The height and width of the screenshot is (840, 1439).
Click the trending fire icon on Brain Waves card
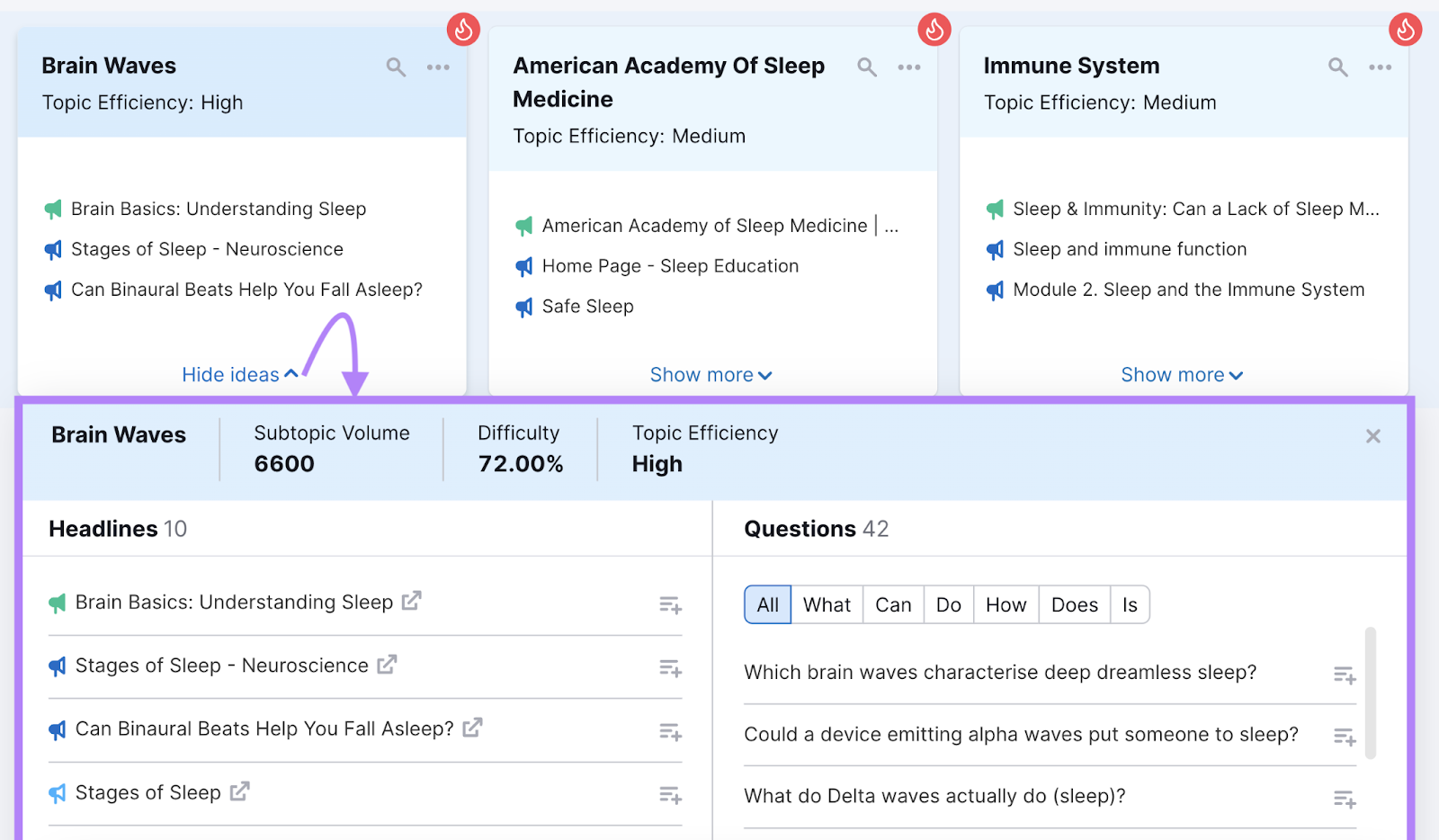pyautogui.click(x=465, y=28)
